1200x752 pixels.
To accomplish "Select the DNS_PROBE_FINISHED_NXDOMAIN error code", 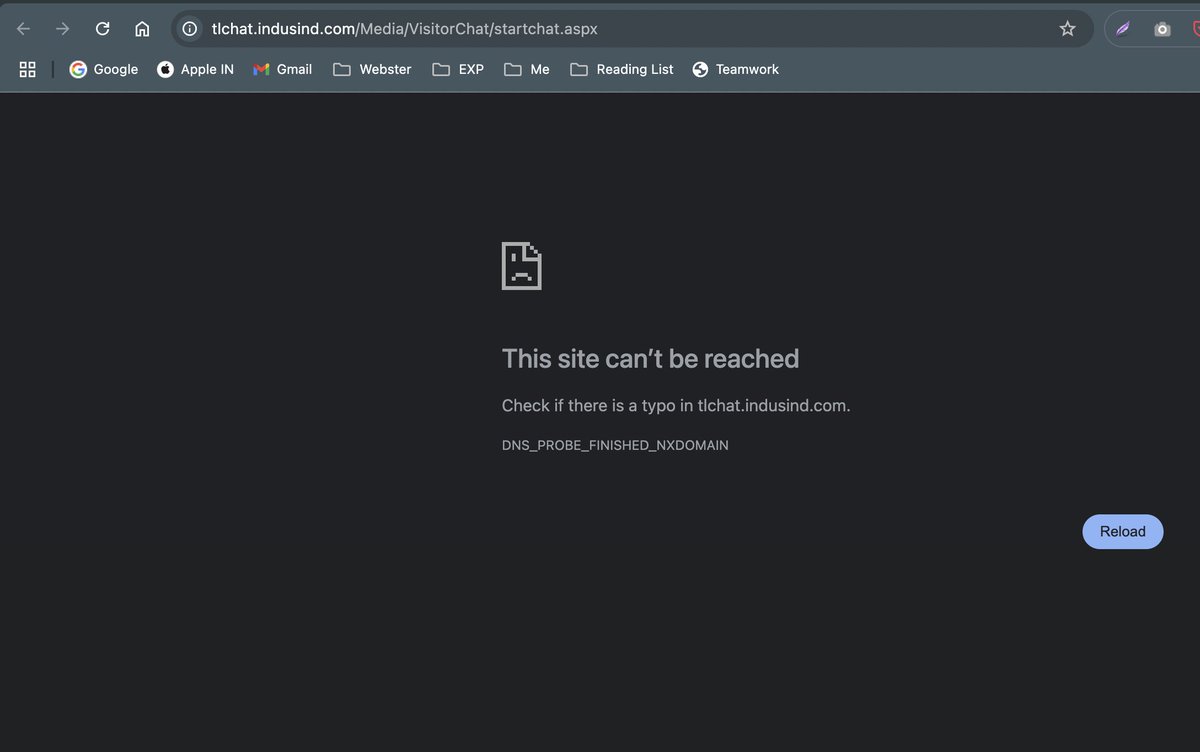I will click(615, 445).
